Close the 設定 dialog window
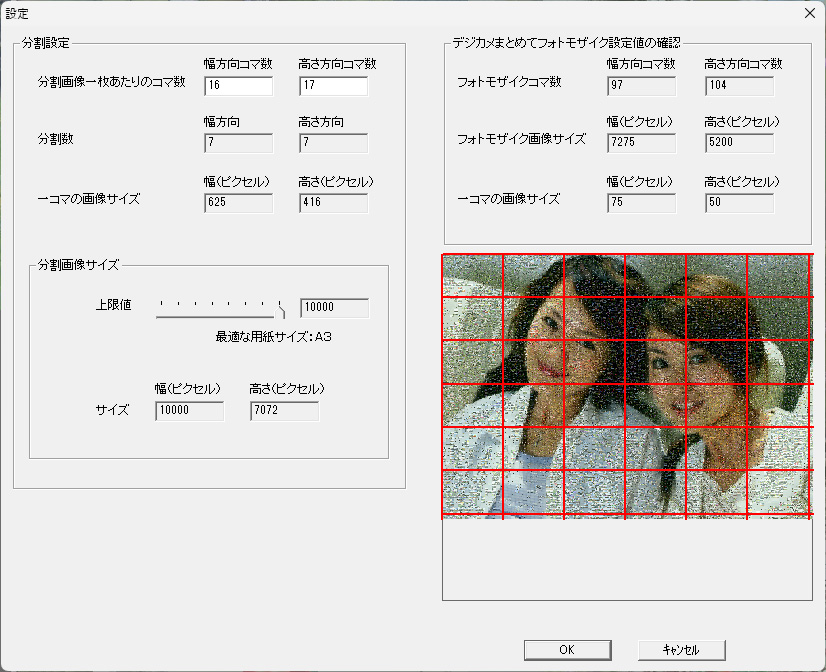The width and height of the screenshot is (826, 672). point(809,13)
